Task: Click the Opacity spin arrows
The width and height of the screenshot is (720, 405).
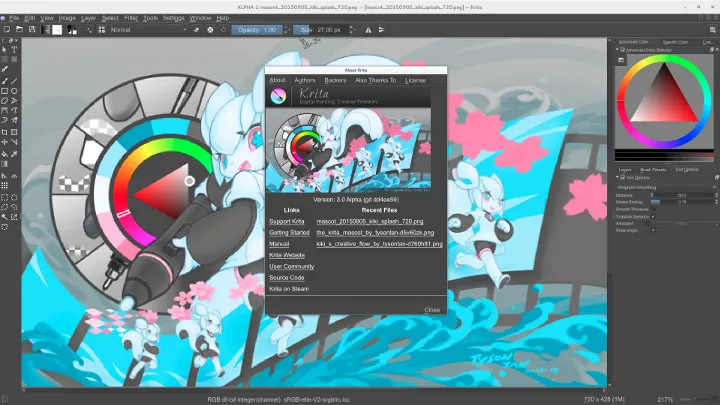Action: pyautogui.click(x=287, y=30)
